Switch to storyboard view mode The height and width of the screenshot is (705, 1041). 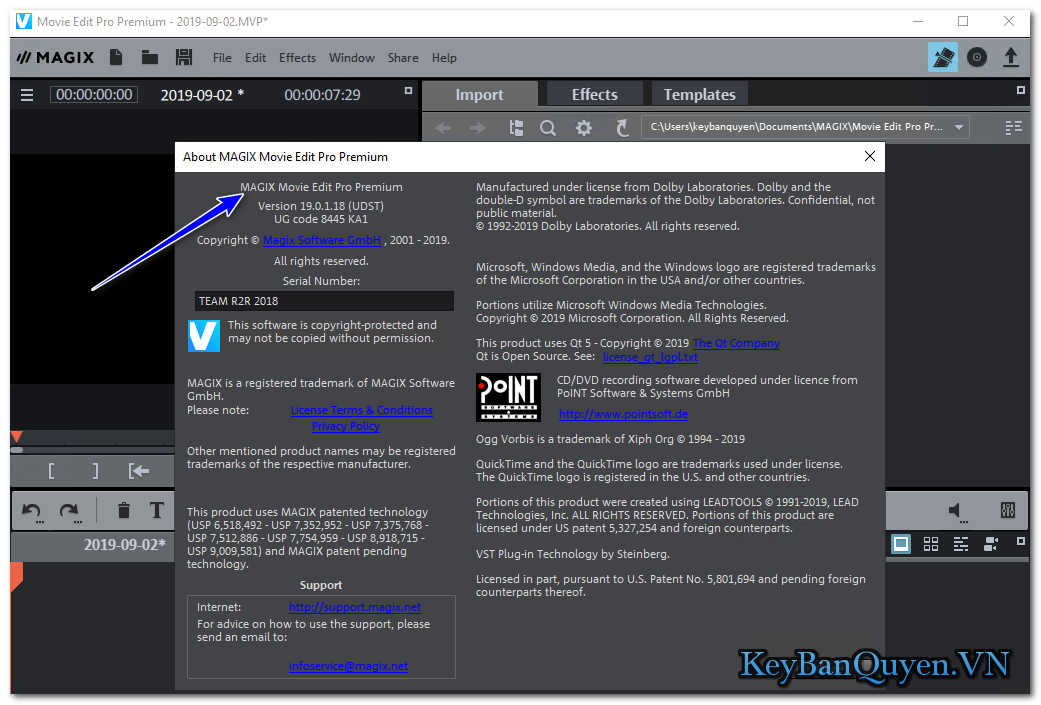click(x=901, y=544)
